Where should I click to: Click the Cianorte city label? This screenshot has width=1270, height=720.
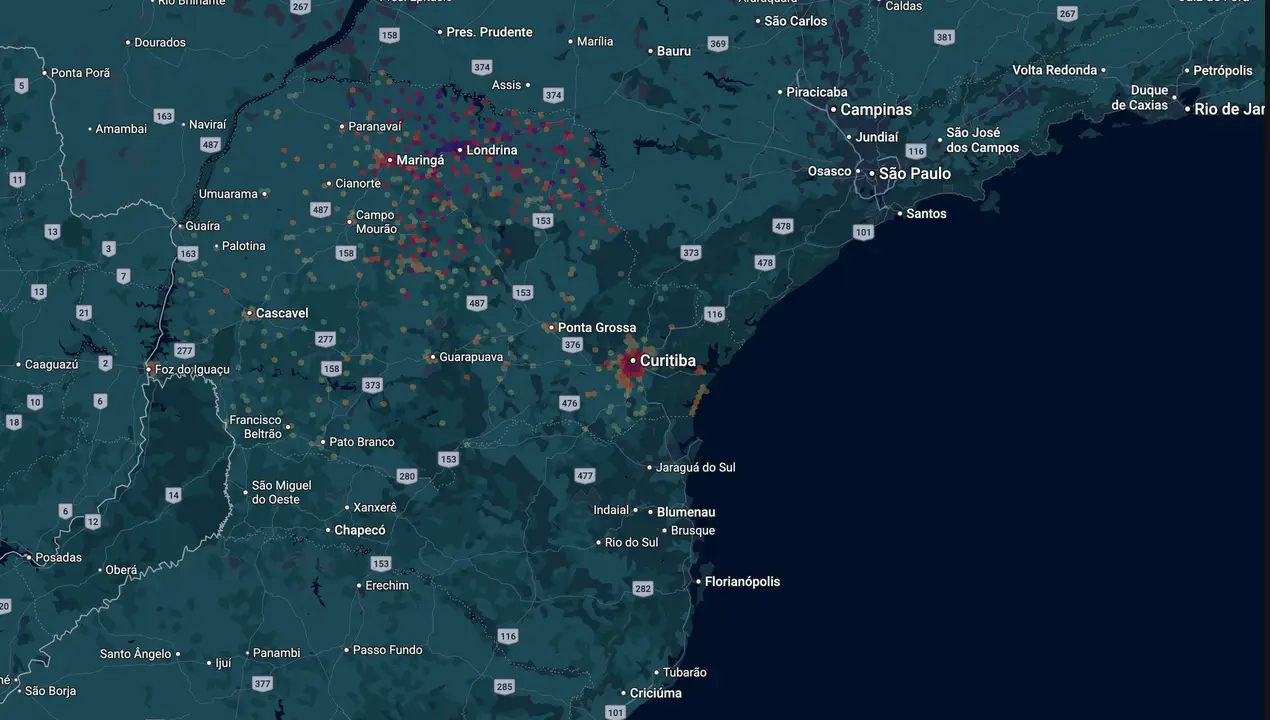358,184
